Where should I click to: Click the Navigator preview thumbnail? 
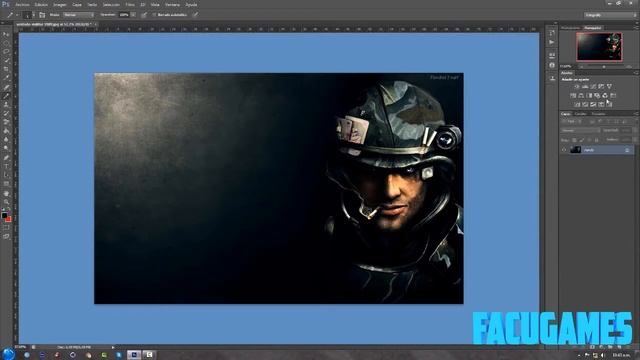click(599, 47)
